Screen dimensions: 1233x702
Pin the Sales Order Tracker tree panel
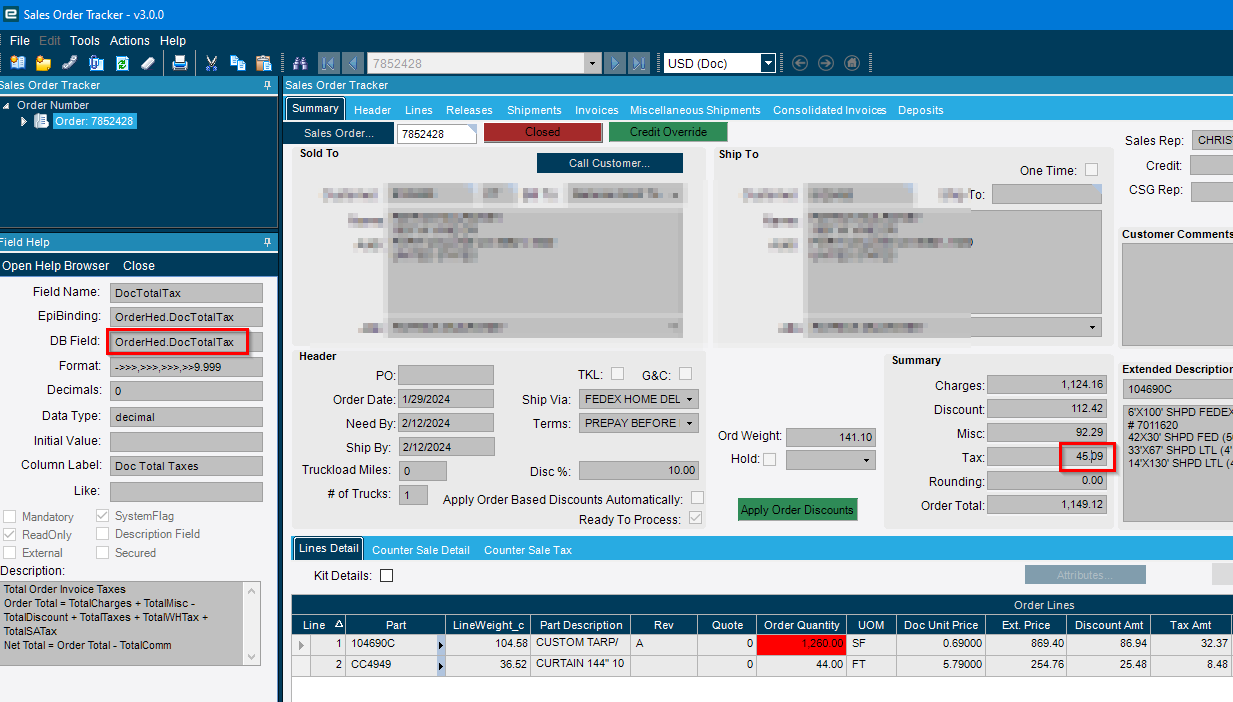pyautogui.click(x=267, y=86)
